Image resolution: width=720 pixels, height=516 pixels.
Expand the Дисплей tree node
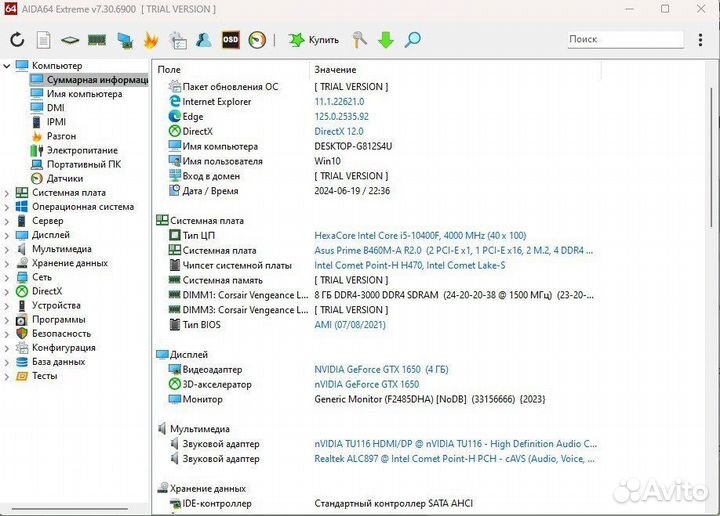pos(6,236)
